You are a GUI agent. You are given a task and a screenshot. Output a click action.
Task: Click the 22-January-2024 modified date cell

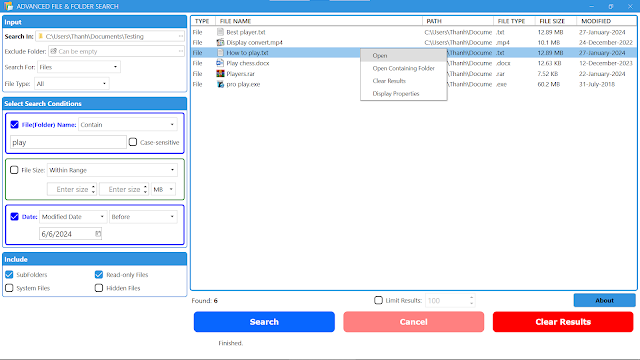pyautogui.click(x=602, y=74)
